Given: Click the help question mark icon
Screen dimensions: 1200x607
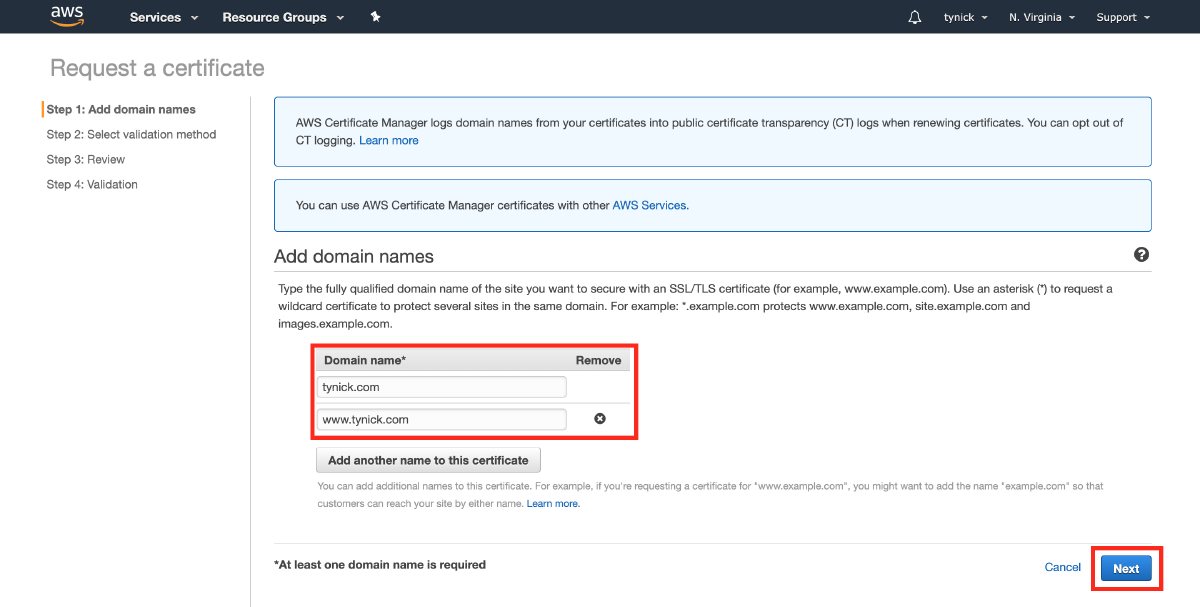Looking at the screenshot, I should tap(1141, 255).
